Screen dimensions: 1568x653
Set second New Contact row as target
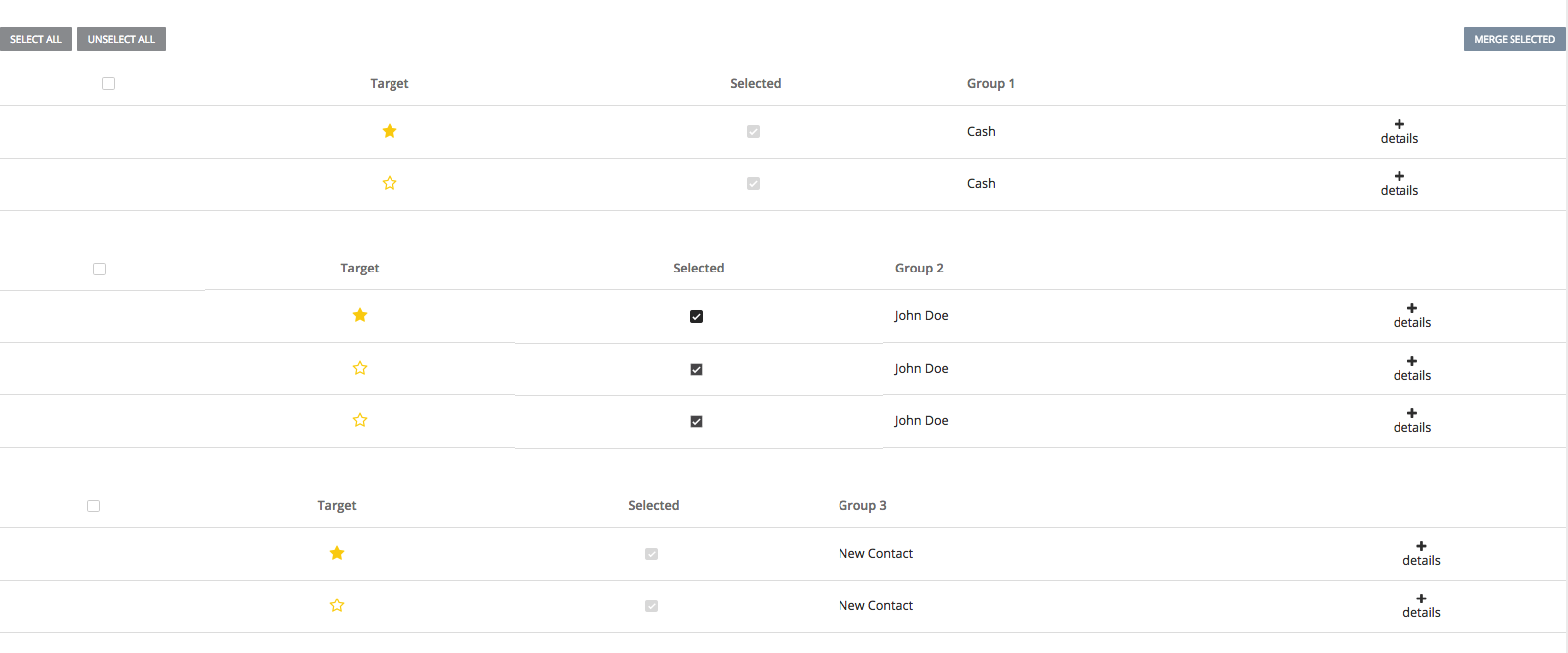[337, 605]
